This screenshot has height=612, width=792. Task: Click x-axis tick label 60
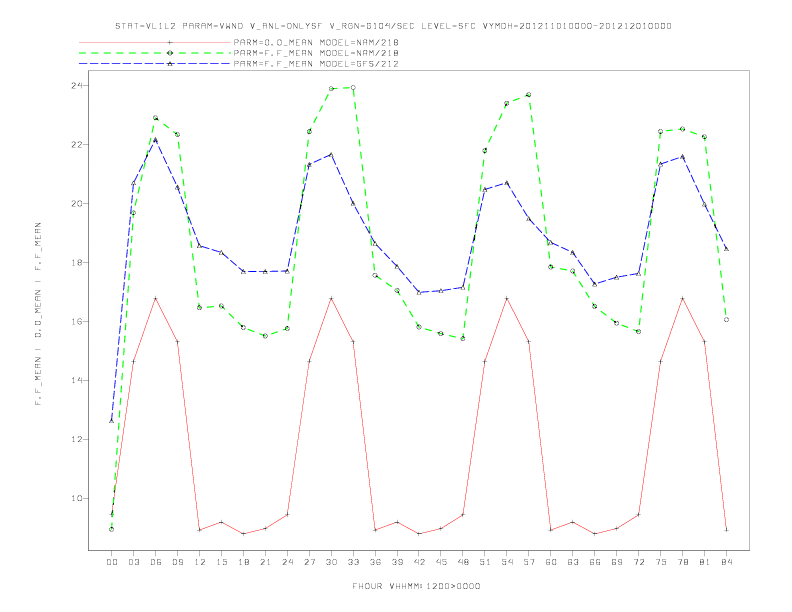551,562
